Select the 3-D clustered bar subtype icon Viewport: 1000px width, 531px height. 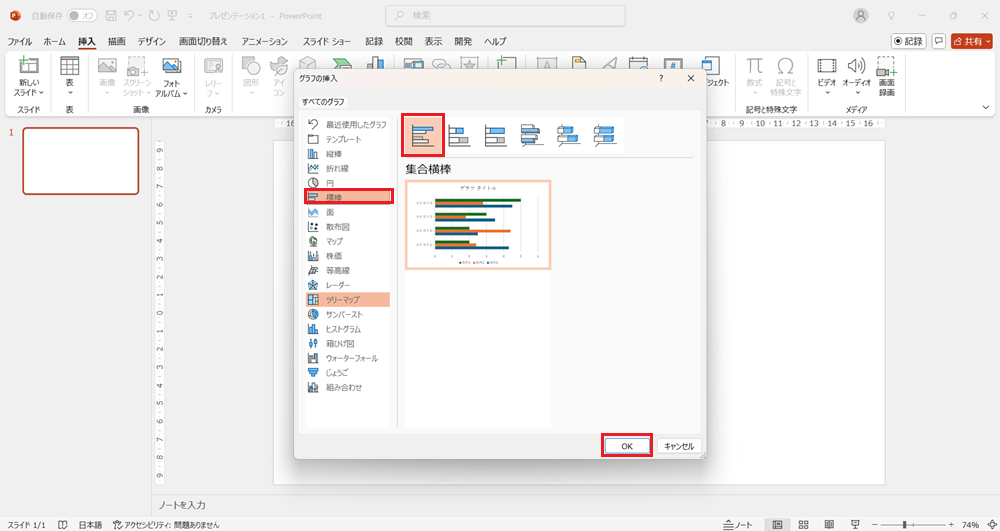tap(532, 135)
